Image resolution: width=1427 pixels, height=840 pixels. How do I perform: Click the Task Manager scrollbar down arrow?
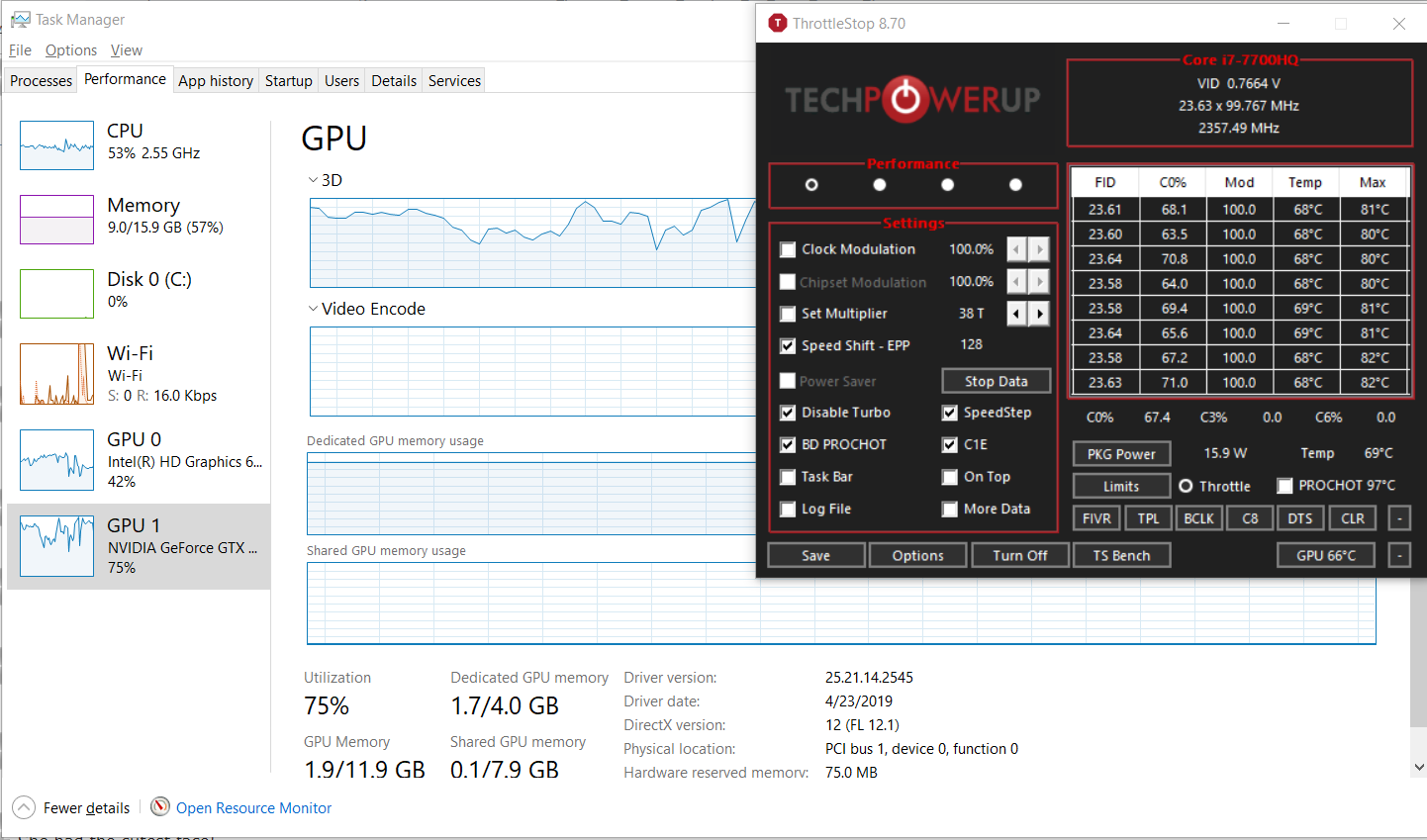click(x=1419, y=767)
